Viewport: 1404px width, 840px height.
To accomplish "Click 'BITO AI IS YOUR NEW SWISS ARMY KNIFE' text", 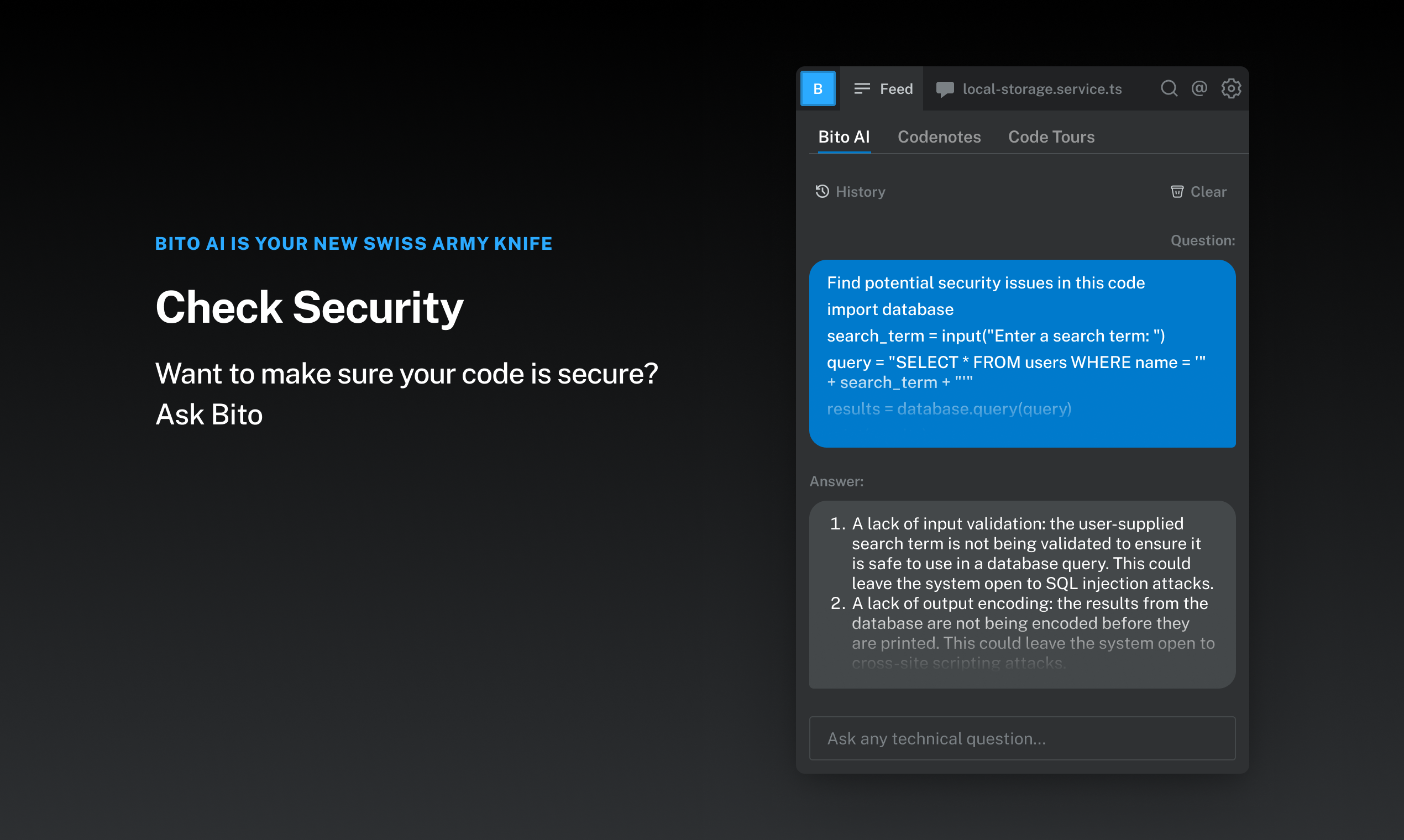I will click(354, 243).
